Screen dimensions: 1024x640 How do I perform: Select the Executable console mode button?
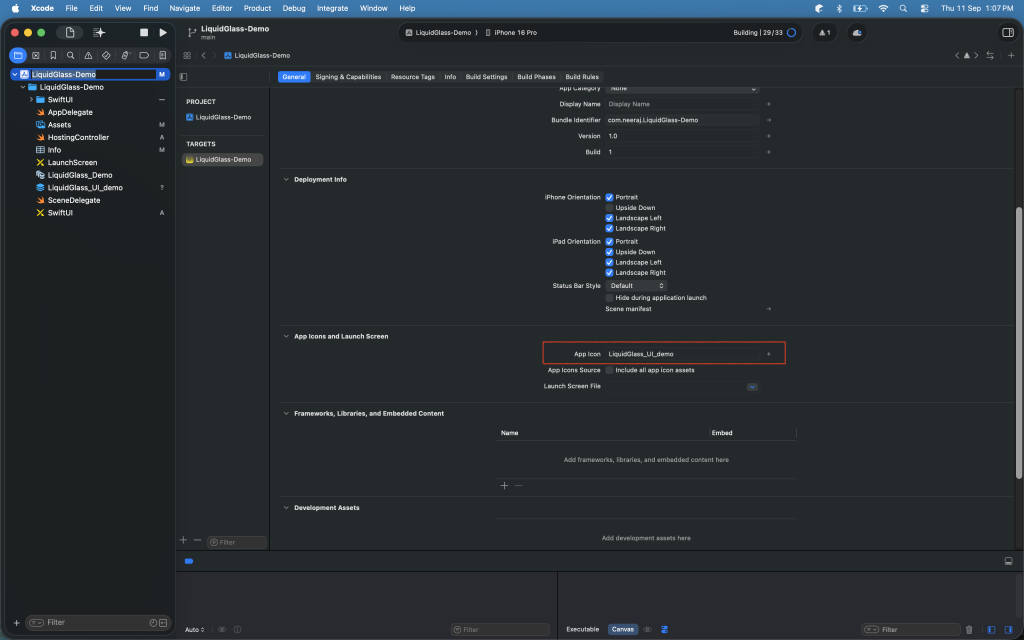(583, 630)
